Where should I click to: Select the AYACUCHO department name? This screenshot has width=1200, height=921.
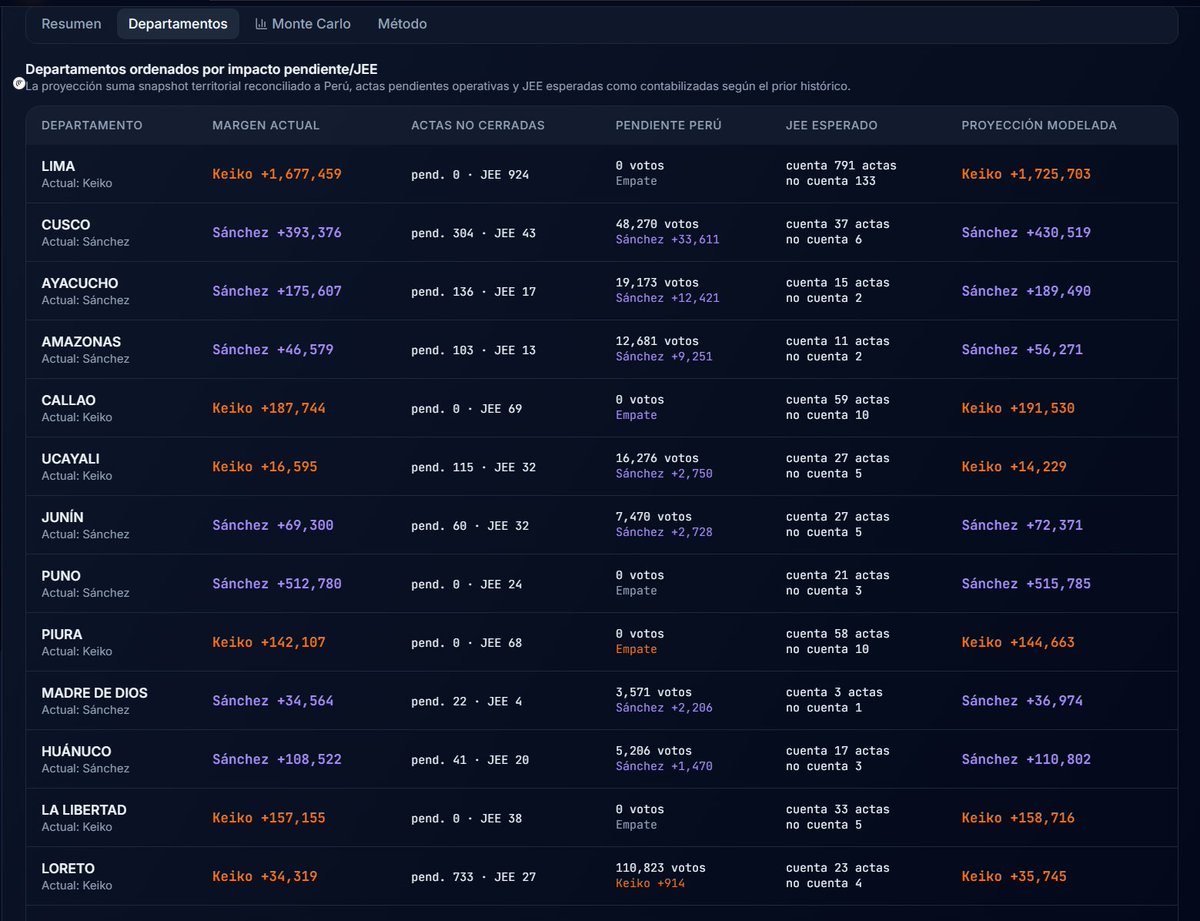tap(80, 283)
